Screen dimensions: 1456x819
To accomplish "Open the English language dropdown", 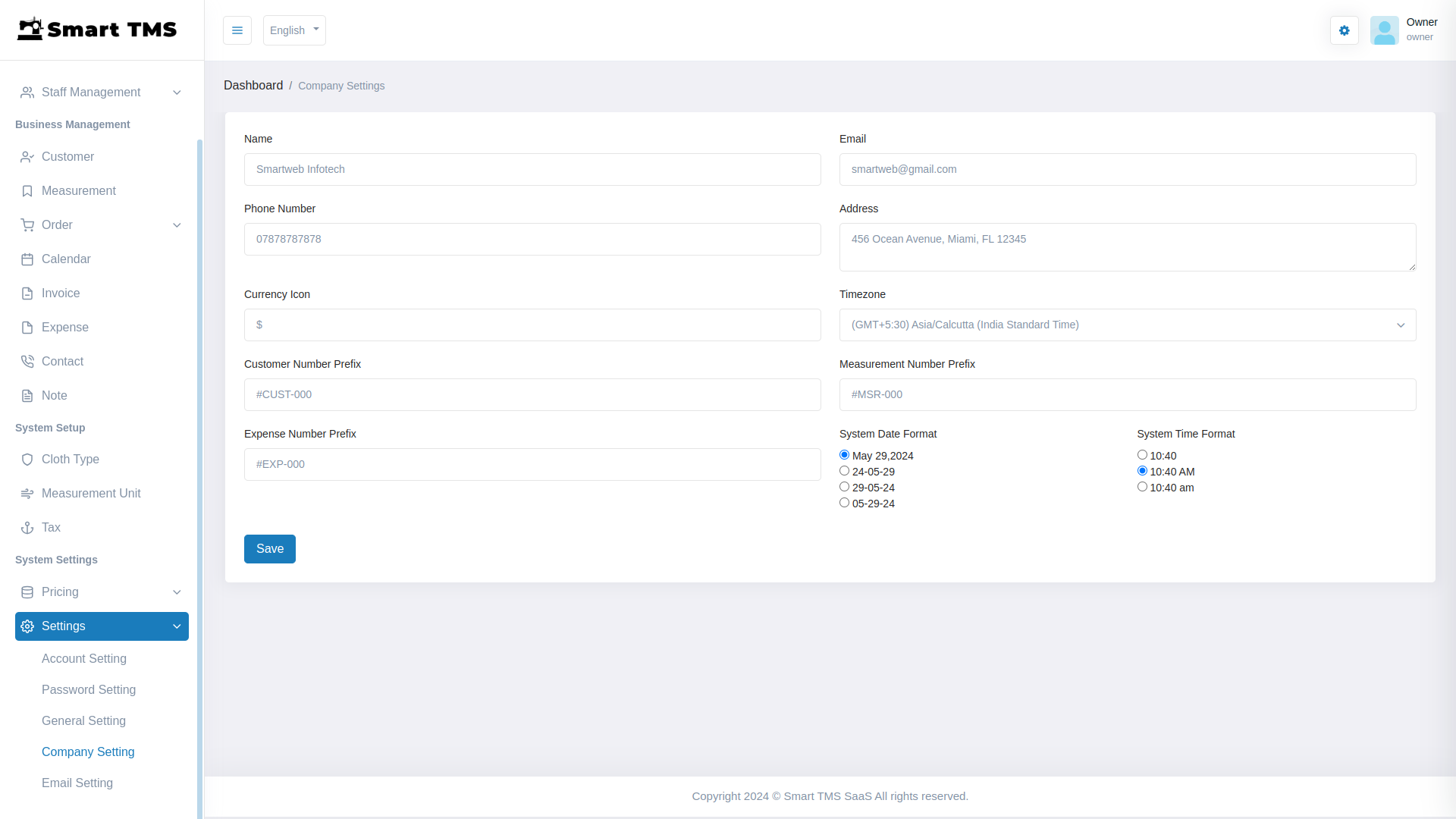I will [294, 30].
